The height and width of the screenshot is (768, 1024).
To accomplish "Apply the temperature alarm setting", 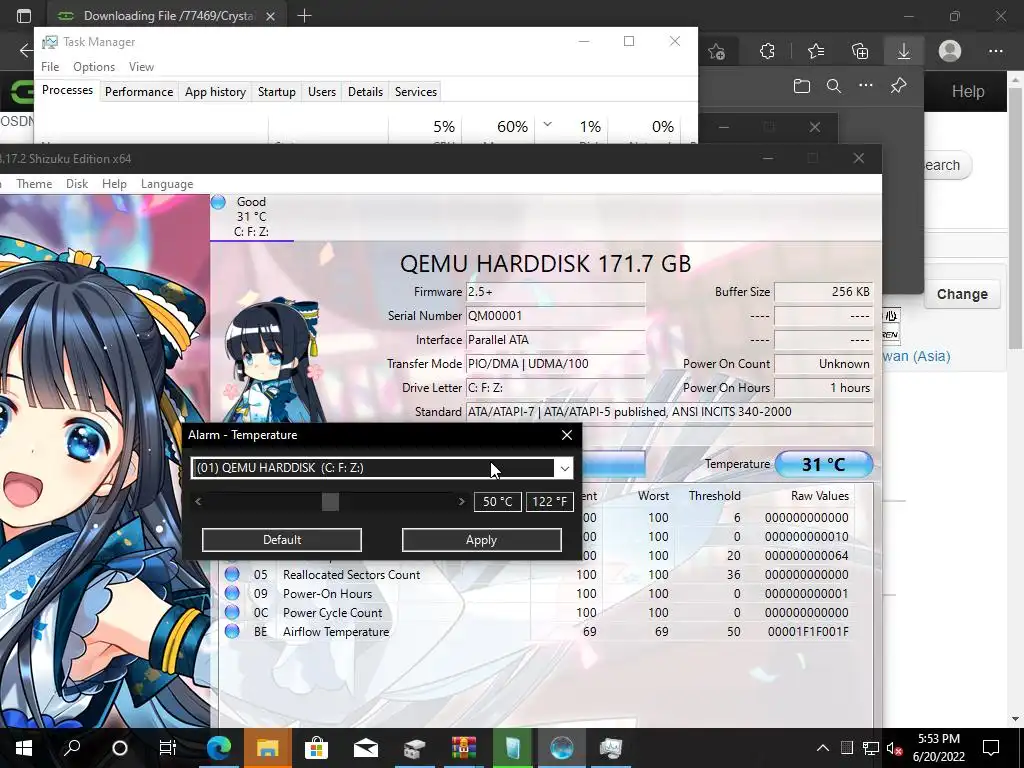I will tap(481, 539).
